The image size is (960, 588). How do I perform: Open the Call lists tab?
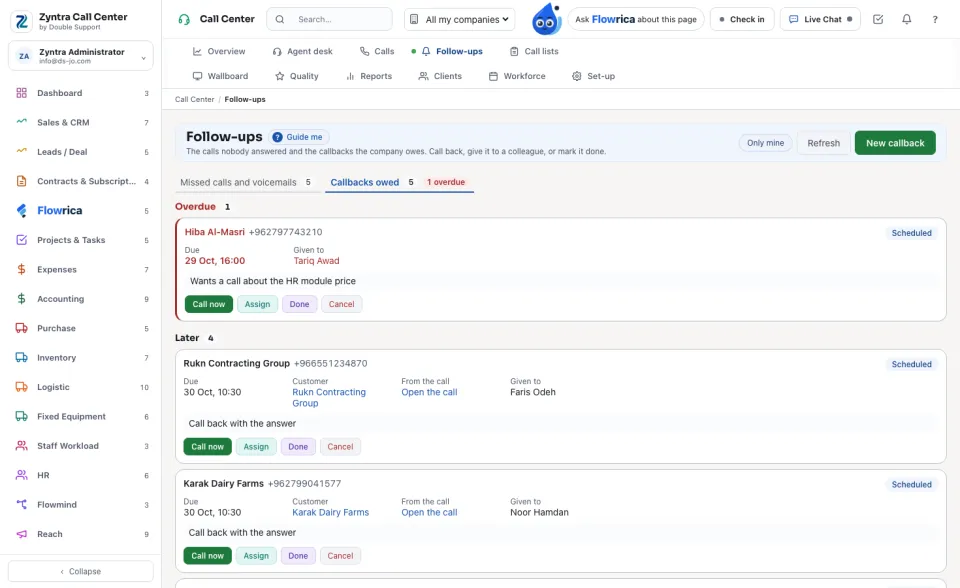click(534, 51)
